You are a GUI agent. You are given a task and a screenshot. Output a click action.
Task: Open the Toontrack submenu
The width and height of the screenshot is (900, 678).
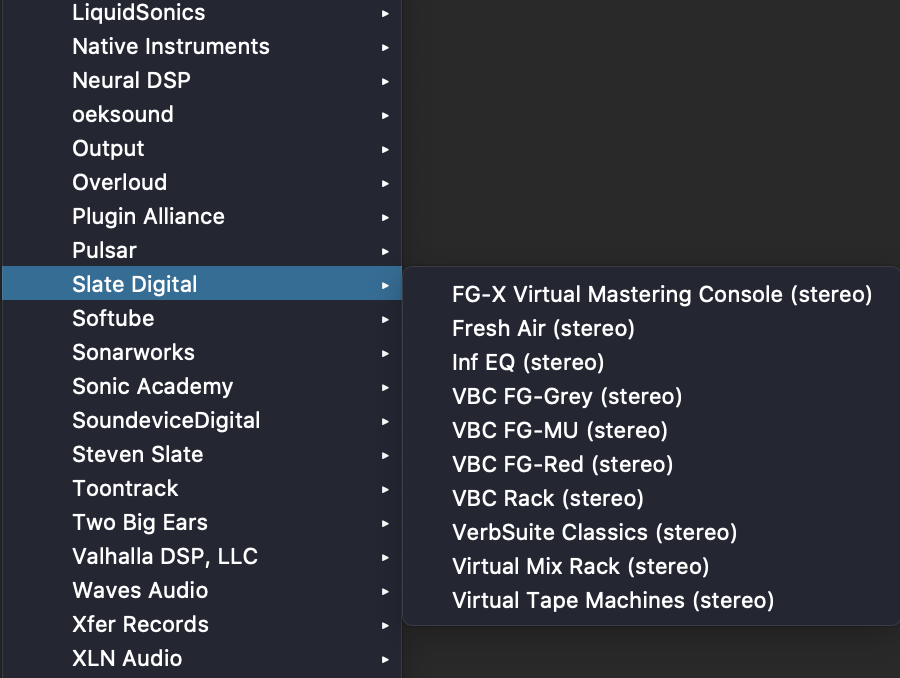[201, 488]
